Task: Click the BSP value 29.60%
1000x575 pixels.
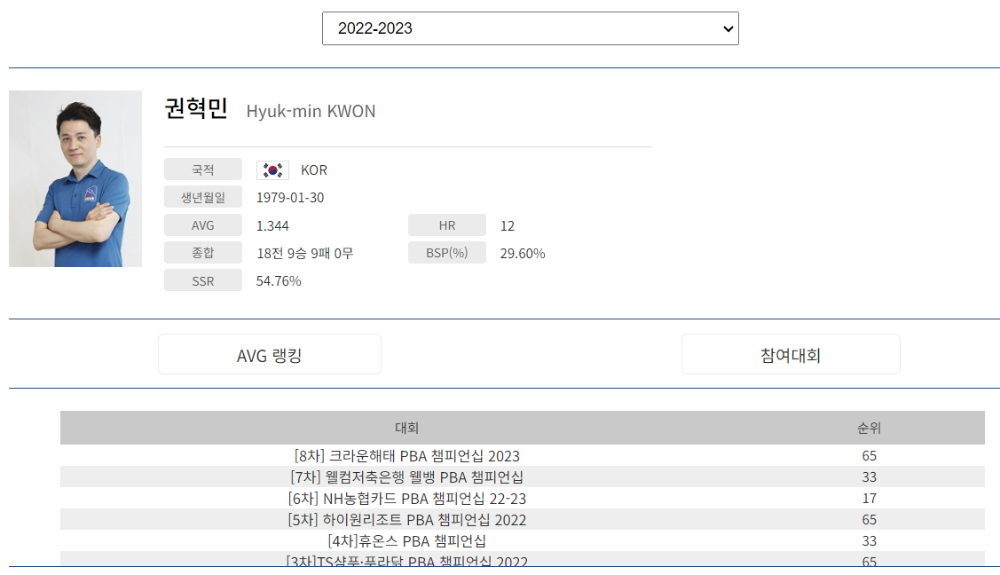Action: pyautogui.click(x=522, y=253)
